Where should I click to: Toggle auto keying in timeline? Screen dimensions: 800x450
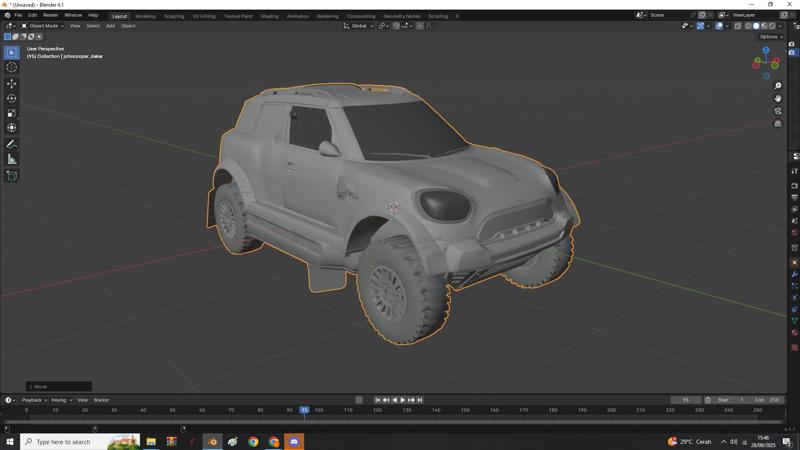pos(359,400)
